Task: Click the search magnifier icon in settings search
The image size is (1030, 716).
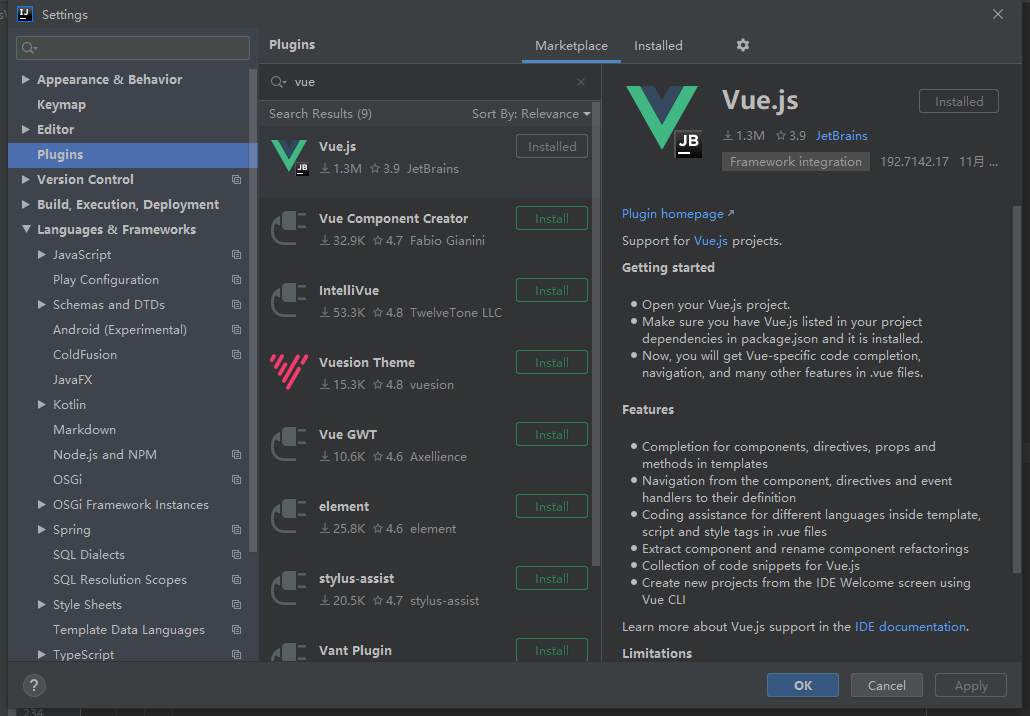Action: coord(28,48)
